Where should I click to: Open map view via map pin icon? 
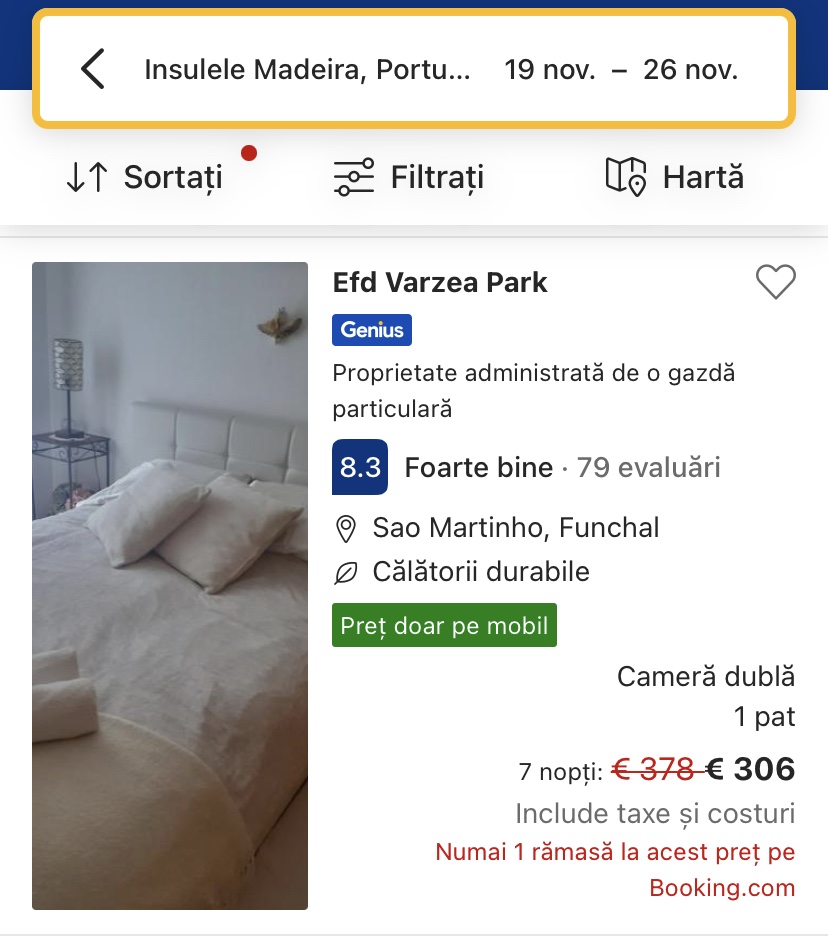(x=626, y=177)
